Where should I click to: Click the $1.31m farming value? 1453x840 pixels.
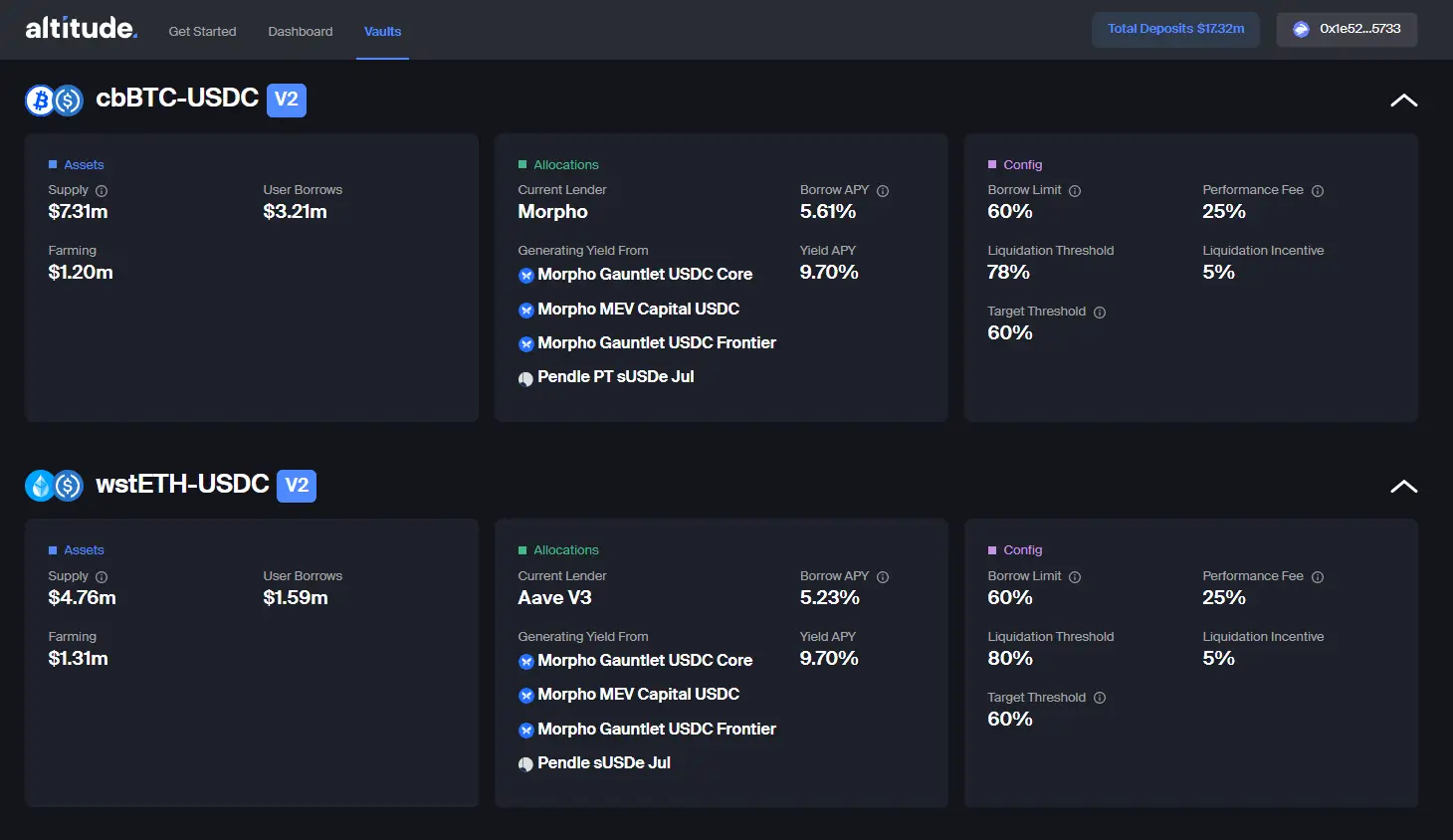click(78, 658)
